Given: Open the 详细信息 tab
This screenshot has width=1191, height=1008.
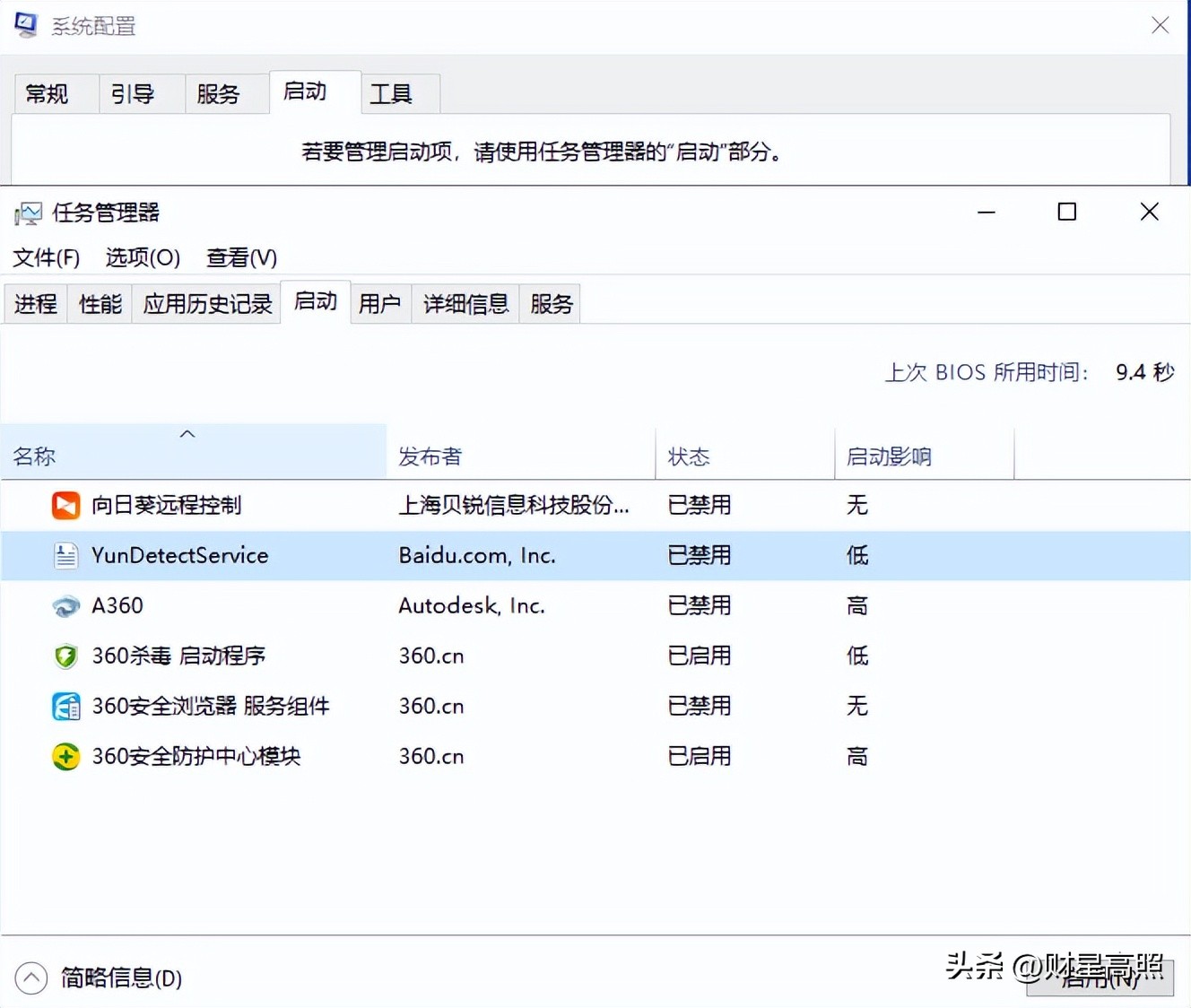Looking at the screenshot, I should 465,304.
